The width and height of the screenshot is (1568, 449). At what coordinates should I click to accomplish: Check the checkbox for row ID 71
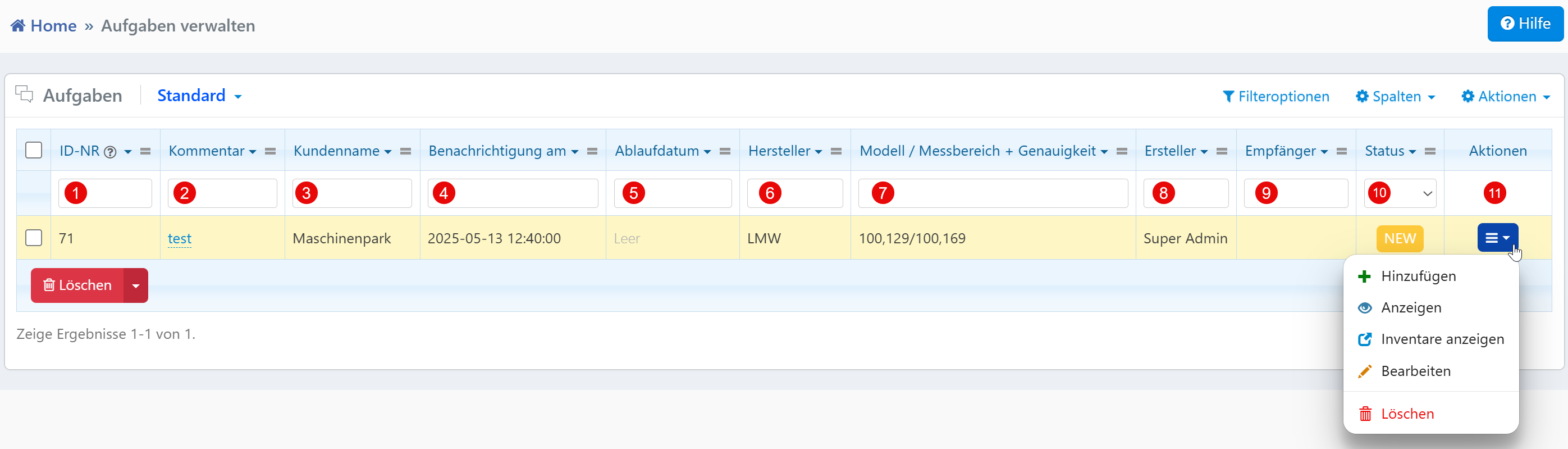pyautogui.click(x=34, y=238)
